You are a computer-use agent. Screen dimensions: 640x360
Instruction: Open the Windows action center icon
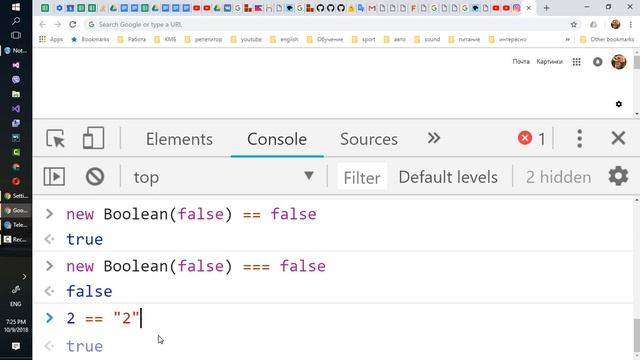click(16, 346)
